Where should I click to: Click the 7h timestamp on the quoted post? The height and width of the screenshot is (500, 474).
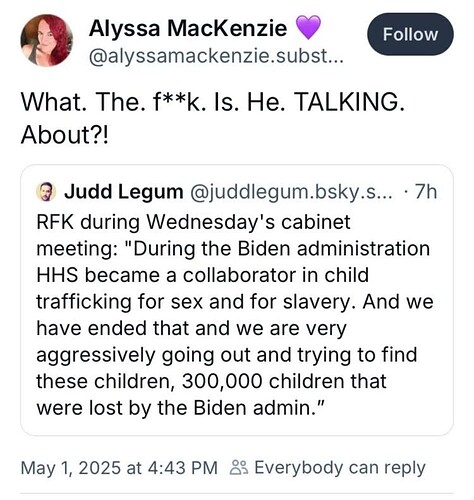click(426, 192)
